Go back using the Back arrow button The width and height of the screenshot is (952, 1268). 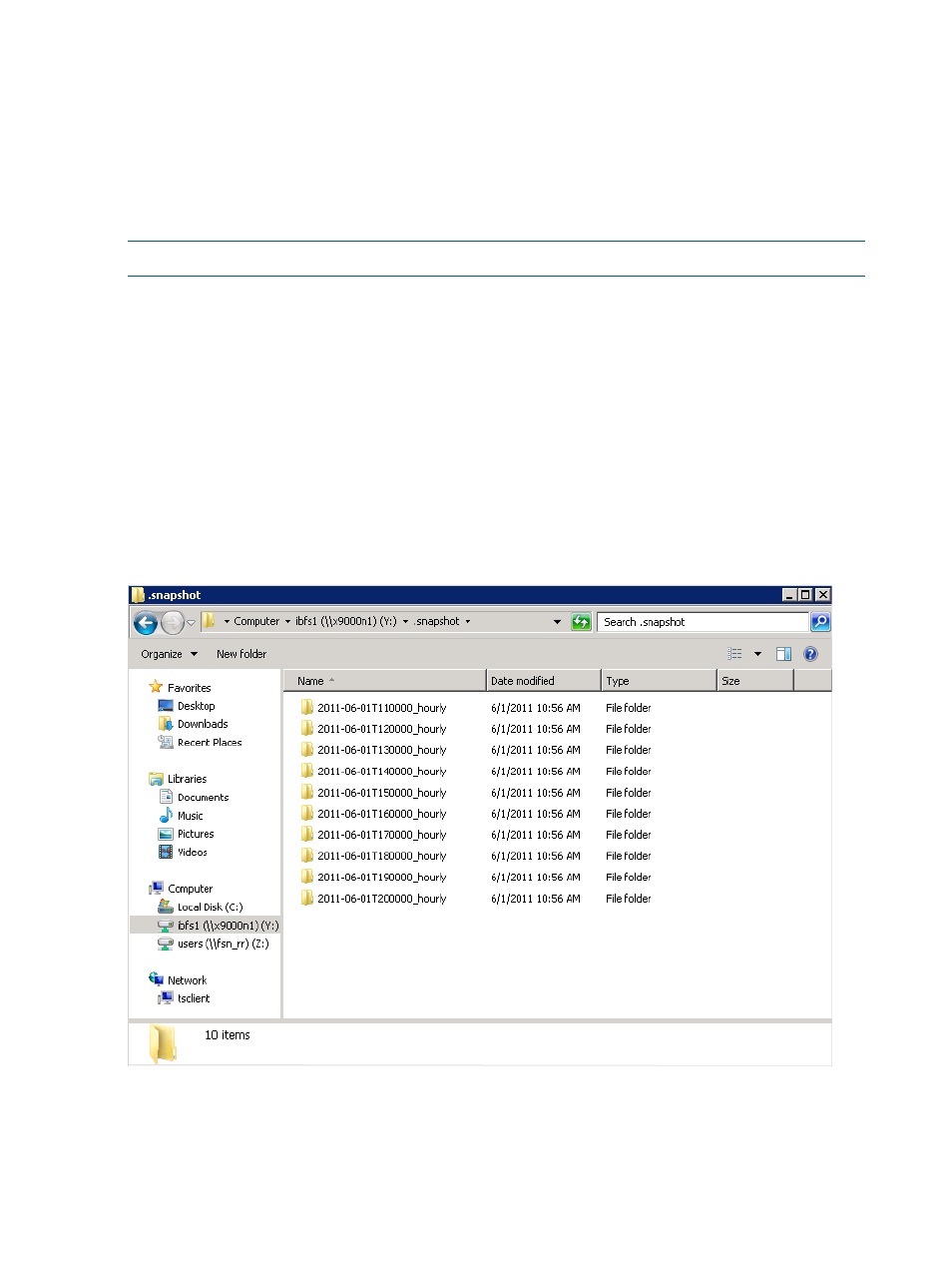tap(146, 623)
